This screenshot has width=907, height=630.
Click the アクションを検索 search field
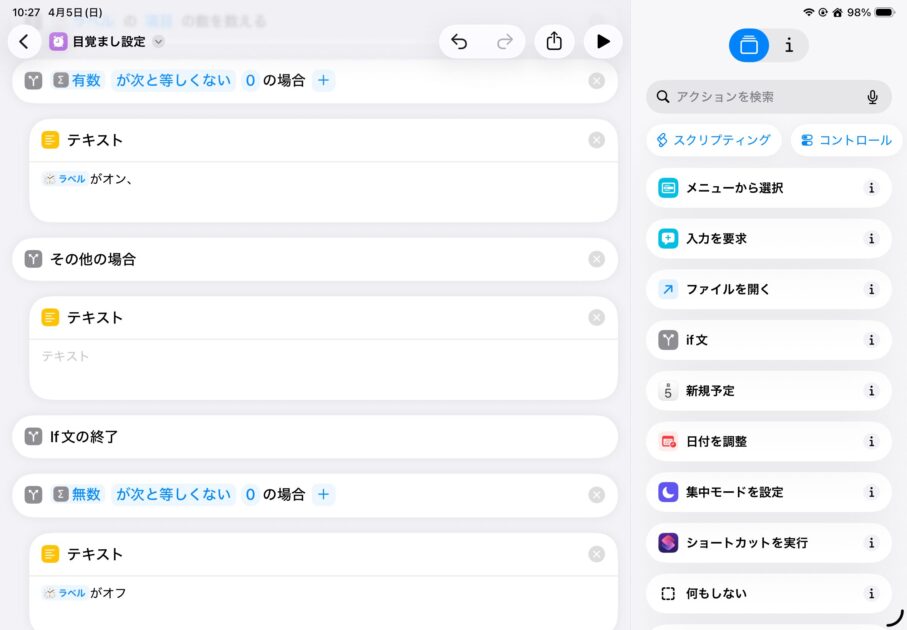point(760,97)
